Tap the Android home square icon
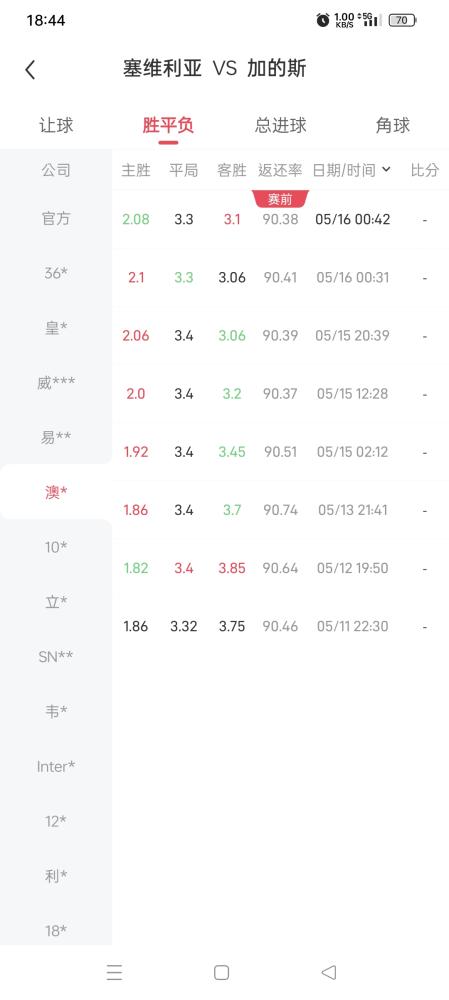 [221, 972]
